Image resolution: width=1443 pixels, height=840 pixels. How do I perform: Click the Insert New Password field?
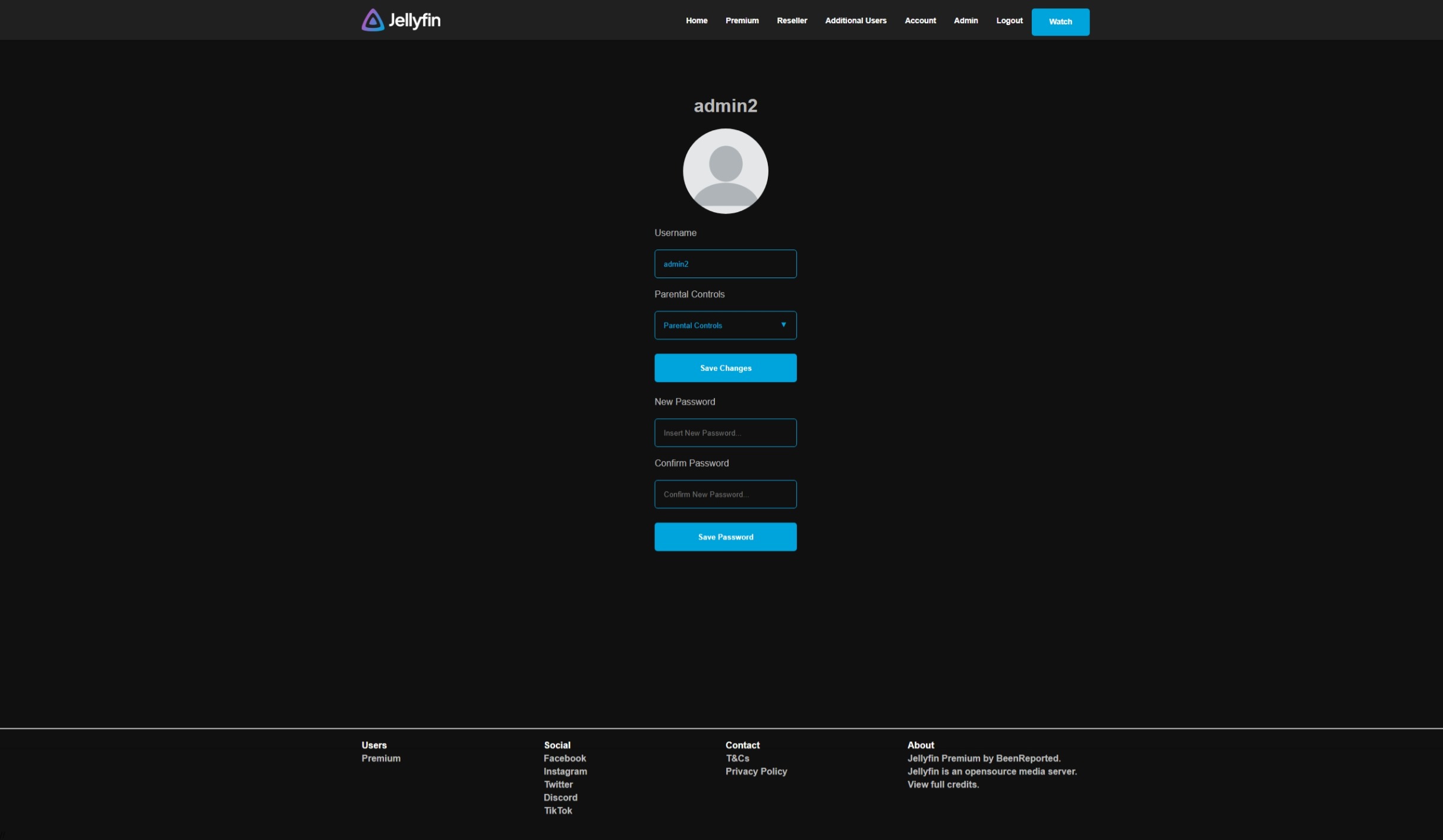click(x=725, y=433)
